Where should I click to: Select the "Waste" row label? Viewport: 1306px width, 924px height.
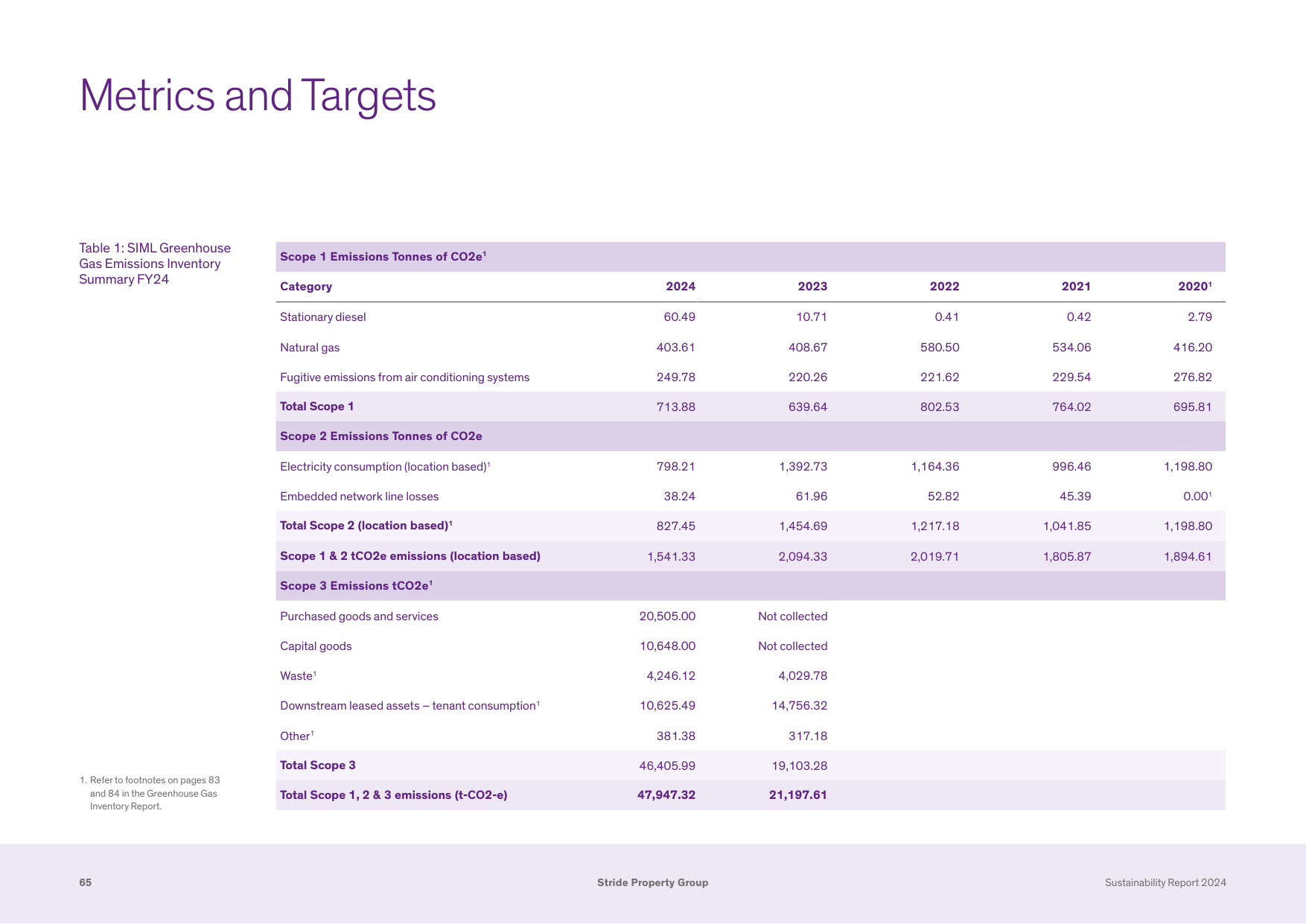(299, 676)
